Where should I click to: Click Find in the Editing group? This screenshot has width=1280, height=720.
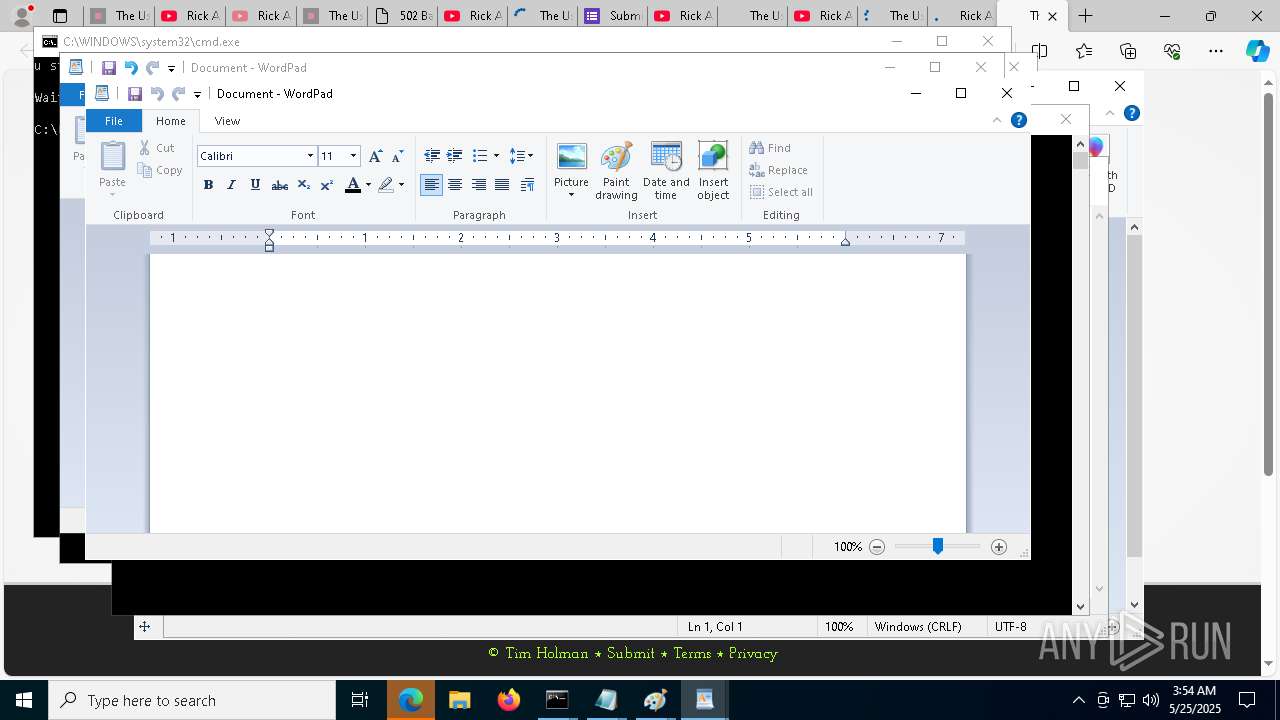[x=770, y=148]
